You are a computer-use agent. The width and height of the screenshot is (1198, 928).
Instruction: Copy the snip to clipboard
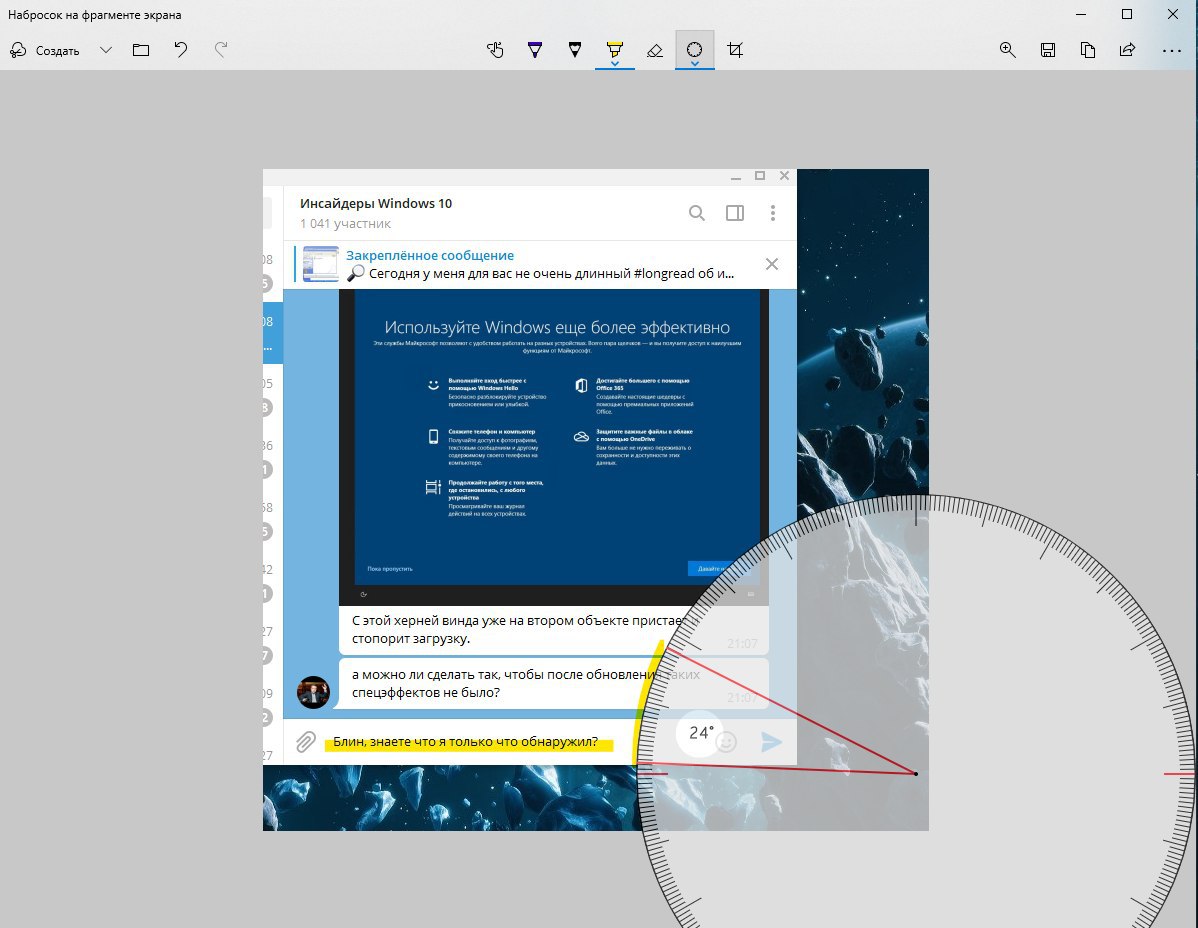coord(1087,50)
